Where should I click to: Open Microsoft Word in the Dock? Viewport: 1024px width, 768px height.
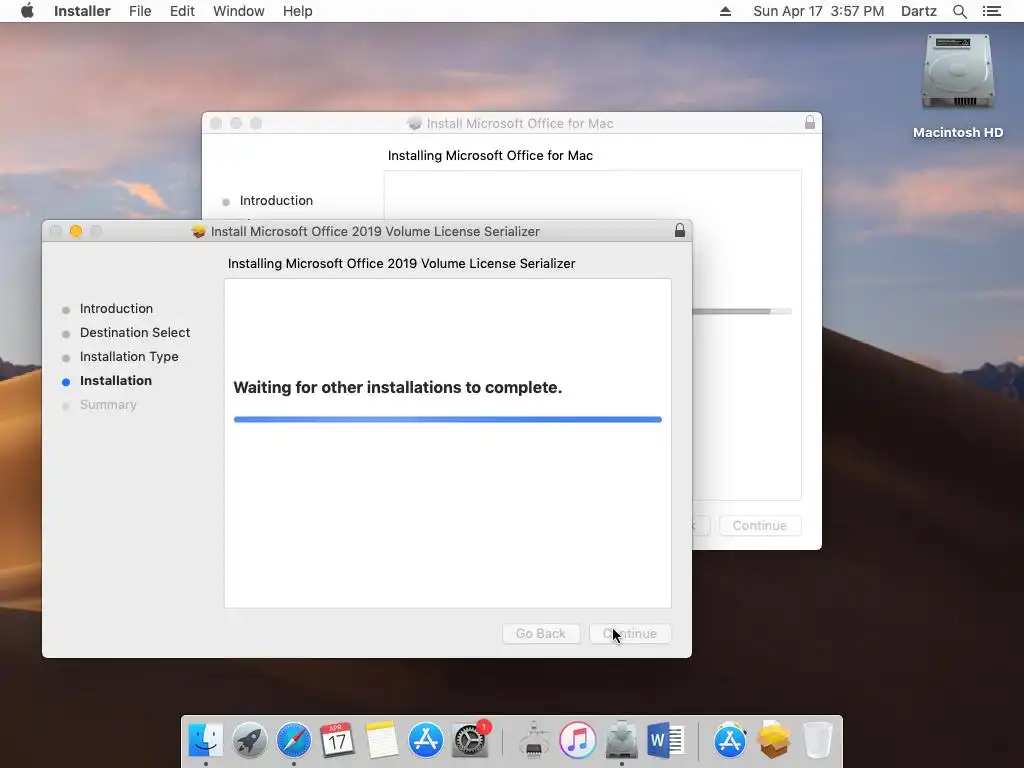[665, 740]
